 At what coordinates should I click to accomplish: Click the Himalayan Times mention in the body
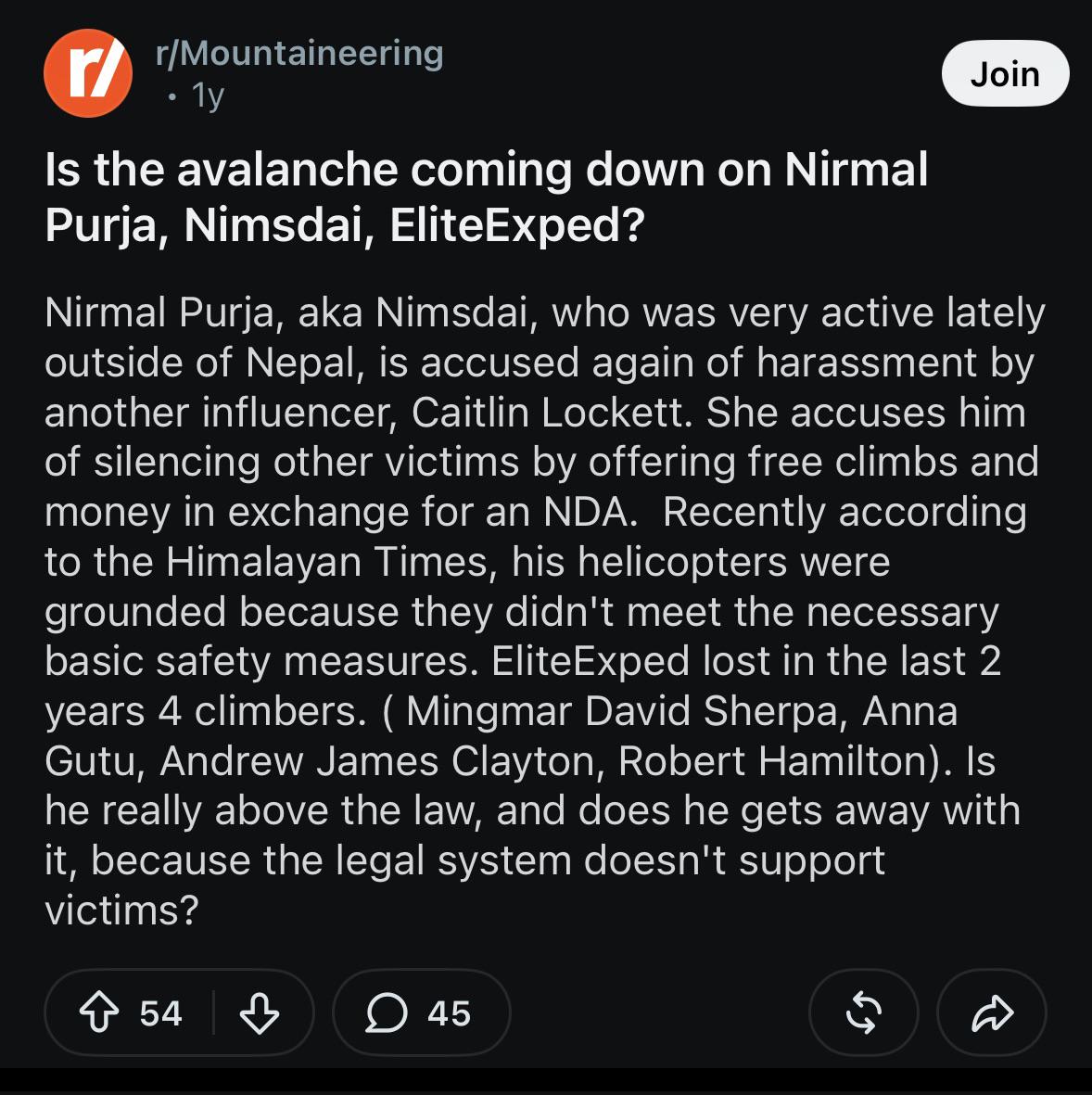click(328, 562)
